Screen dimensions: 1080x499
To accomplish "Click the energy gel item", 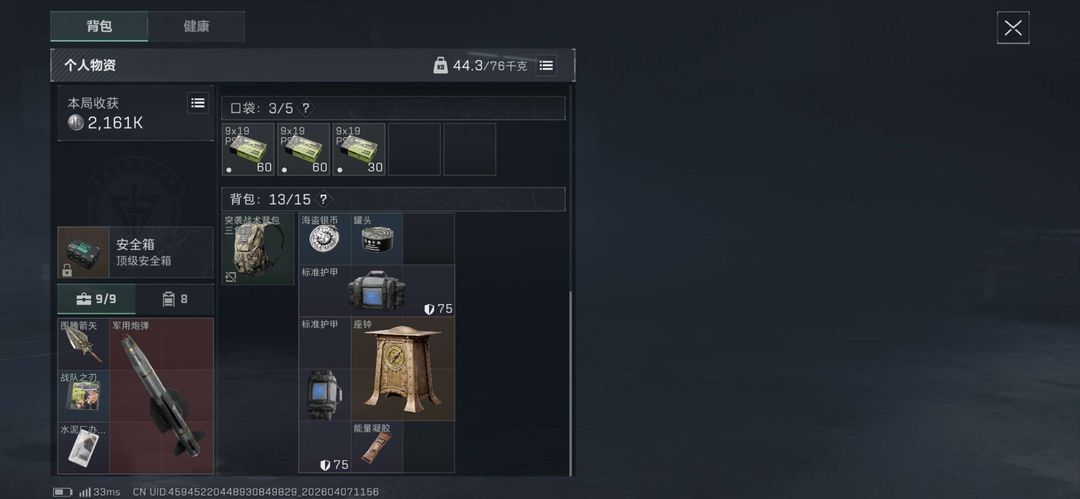I will [x=377, y=447].
